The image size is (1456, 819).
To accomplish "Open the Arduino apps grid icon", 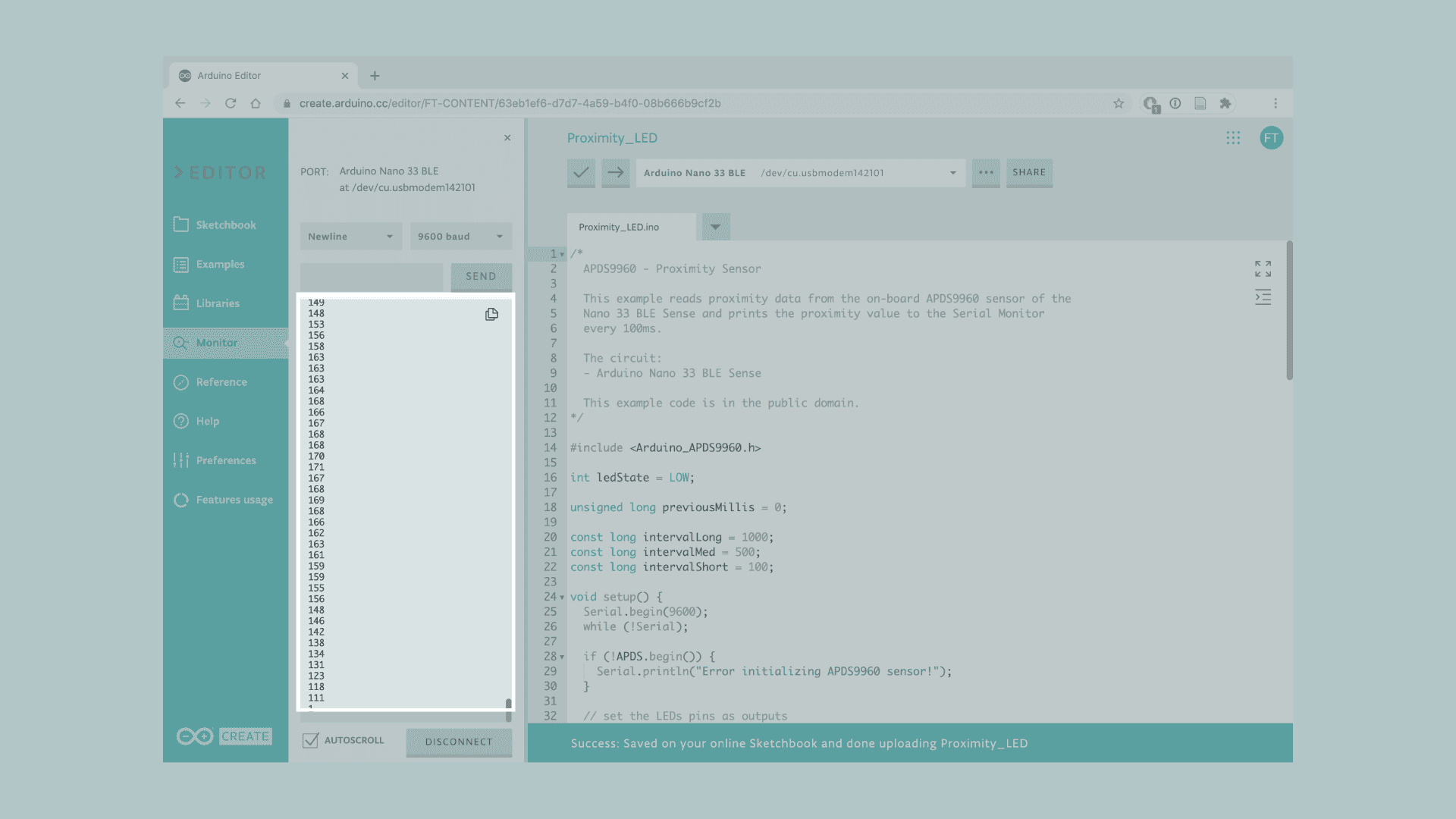I will point(1233,138).
